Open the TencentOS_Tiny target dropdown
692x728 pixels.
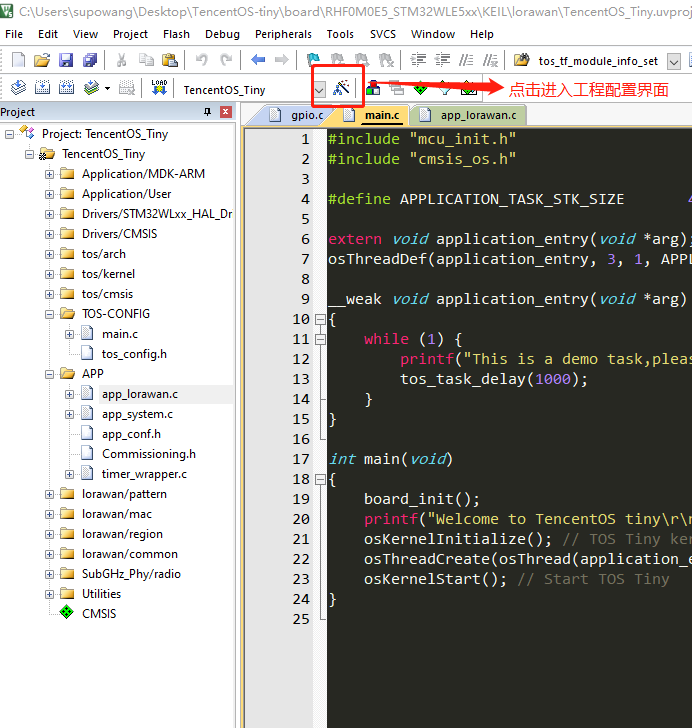tap(320, 89)
